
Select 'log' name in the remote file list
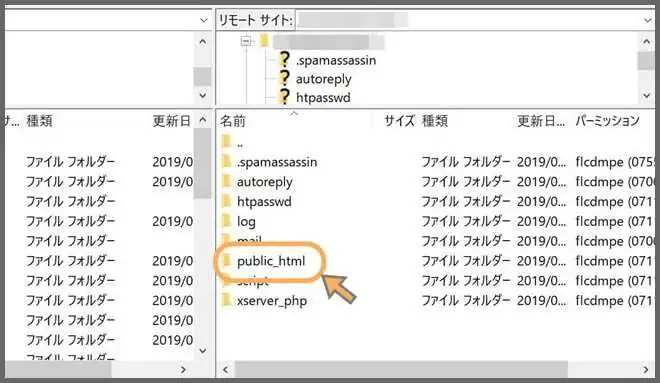(x=246, y=221)
